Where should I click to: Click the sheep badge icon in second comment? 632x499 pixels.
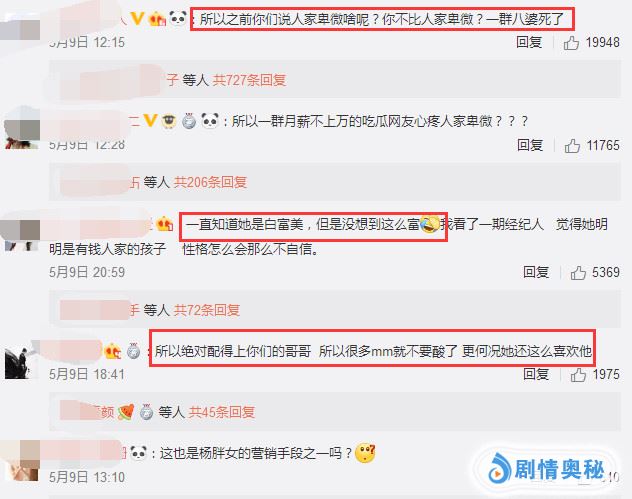169,121
